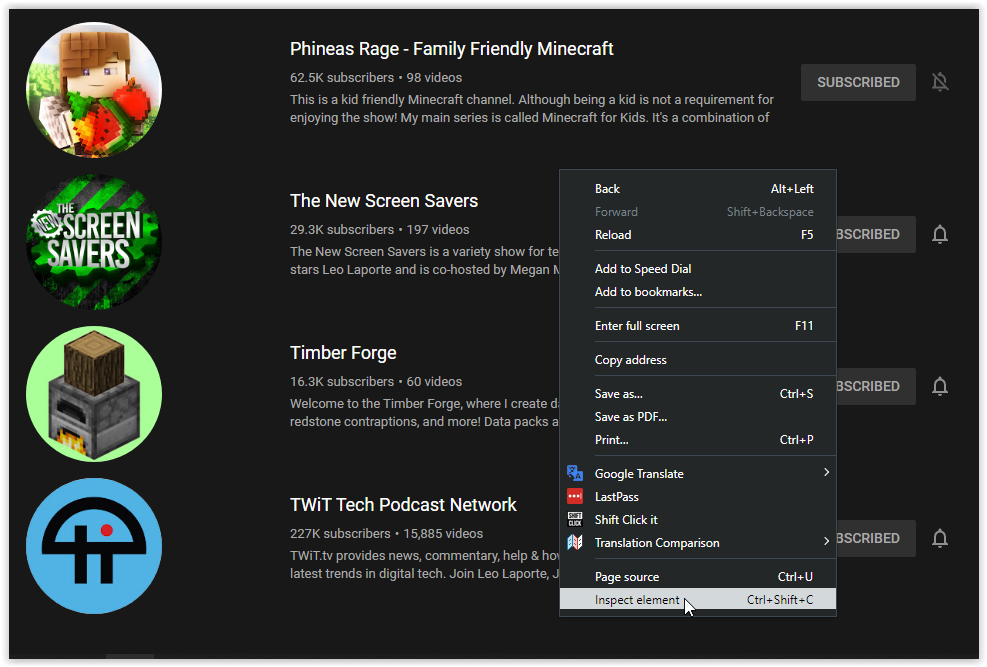Open Timber Forge channel title link
This screenshot has height=667, width=987.
[343, 353]
